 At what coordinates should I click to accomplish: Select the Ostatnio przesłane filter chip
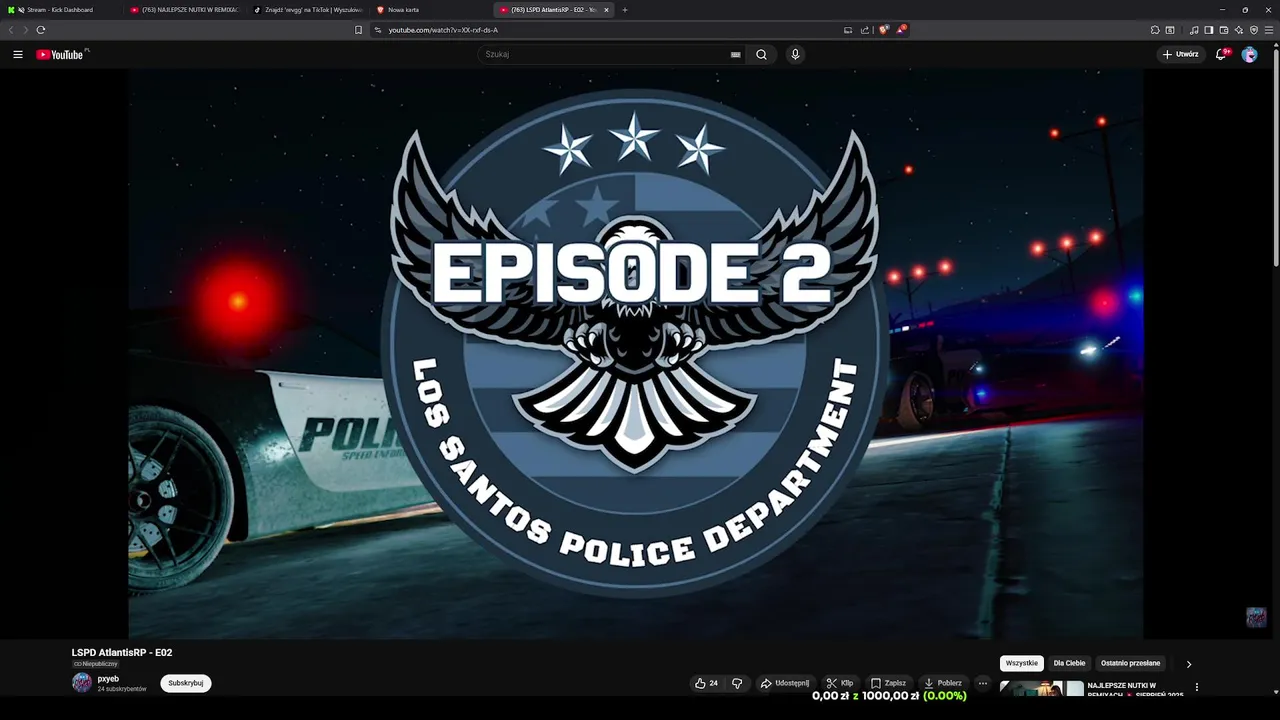click(1131, 663)
